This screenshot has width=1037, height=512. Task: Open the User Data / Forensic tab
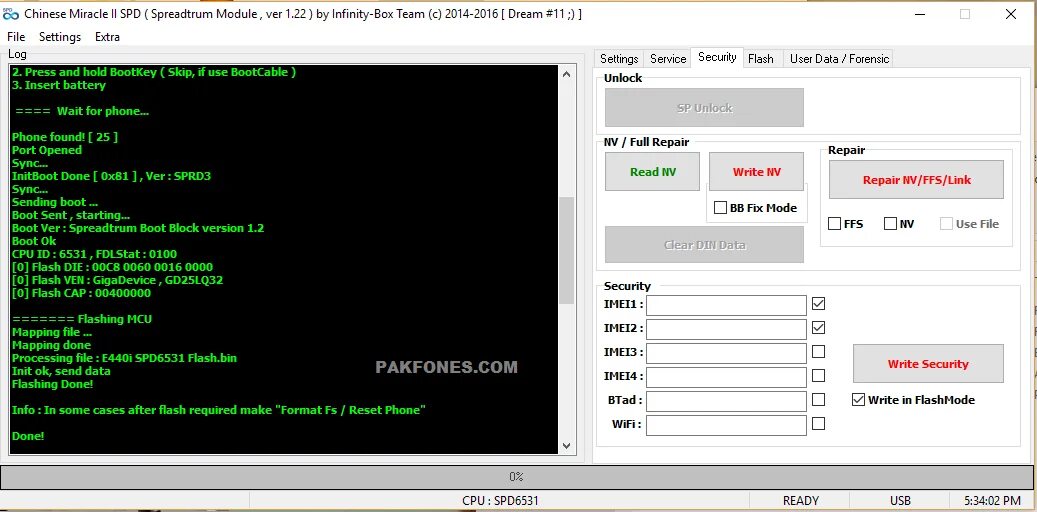point(839,59)
